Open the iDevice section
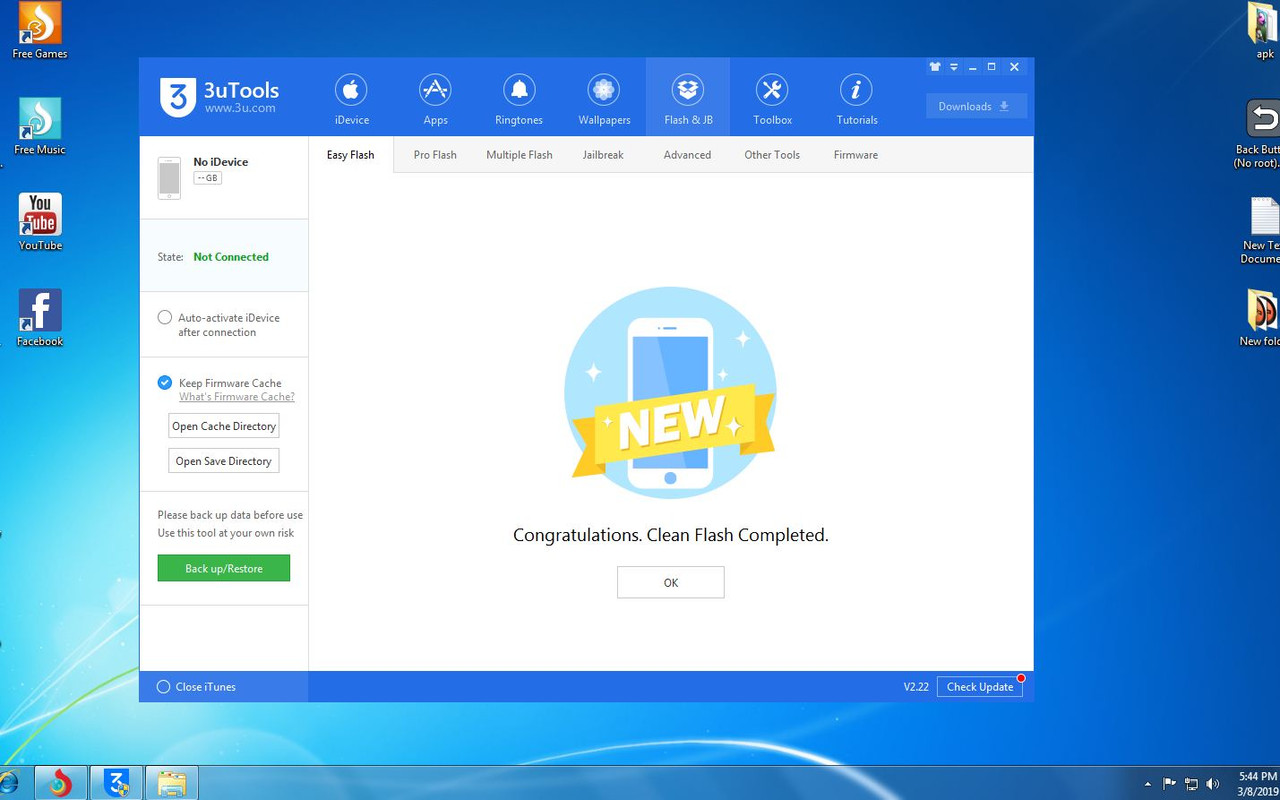Screen dimensions: 1280x800 (351, 97)
